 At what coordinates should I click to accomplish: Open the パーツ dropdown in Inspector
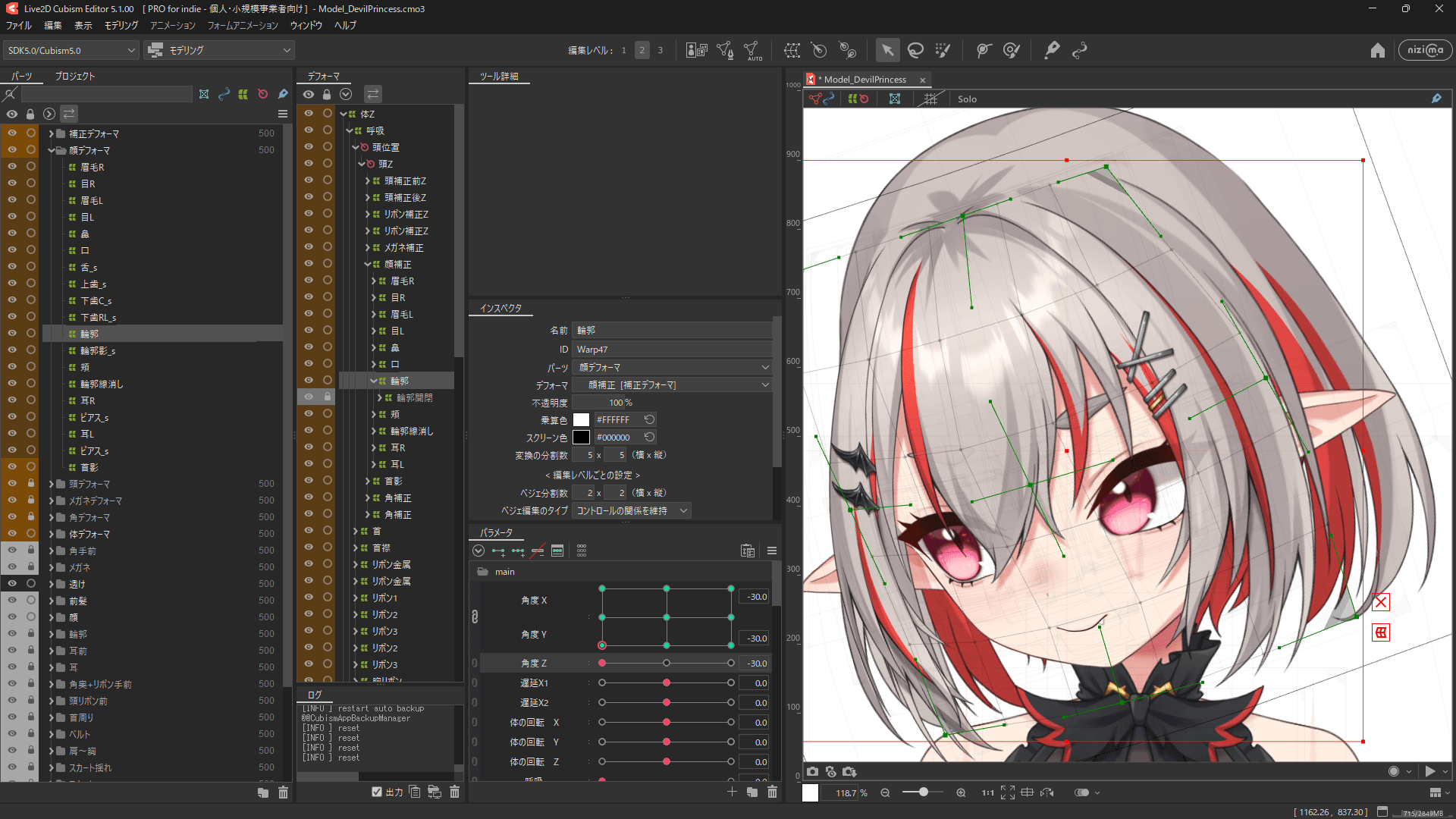click(x=673, y=367)
